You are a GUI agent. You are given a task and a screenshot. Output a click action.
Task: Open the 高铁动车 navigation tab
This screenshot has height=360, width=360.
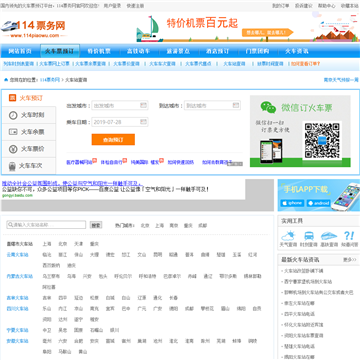pos(138,51)
